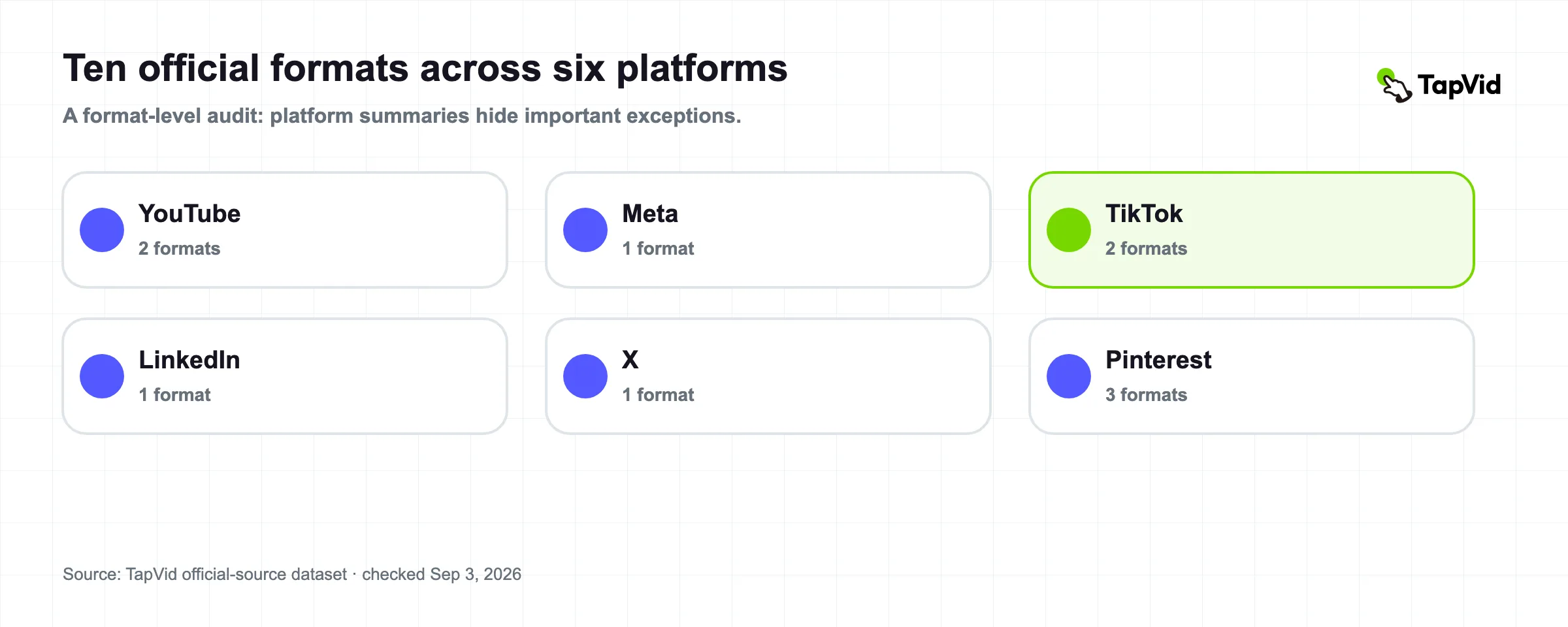Click the TapVid hand-pointer logo icon
1568x627 pixels.
(1394, 86)
